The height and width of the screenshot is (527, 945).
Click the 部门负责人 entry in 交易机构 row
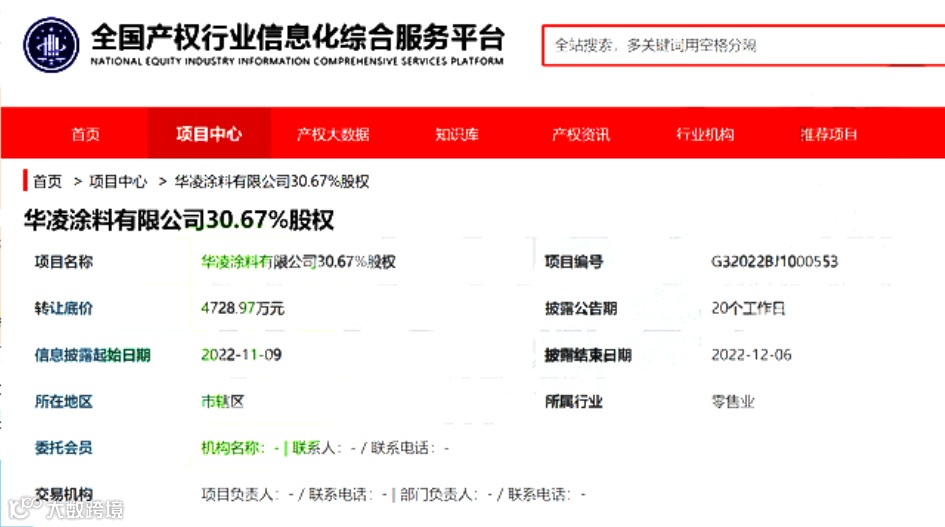446,494
